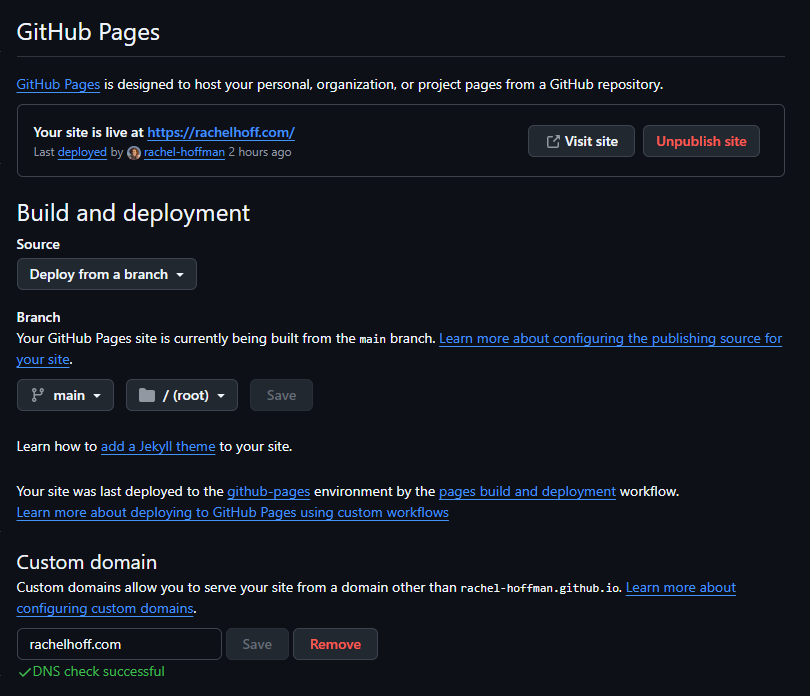Viewport: 810px width, 696px height.
Task: Click the external link icon on Visit site
Action: tap(552, 141)
